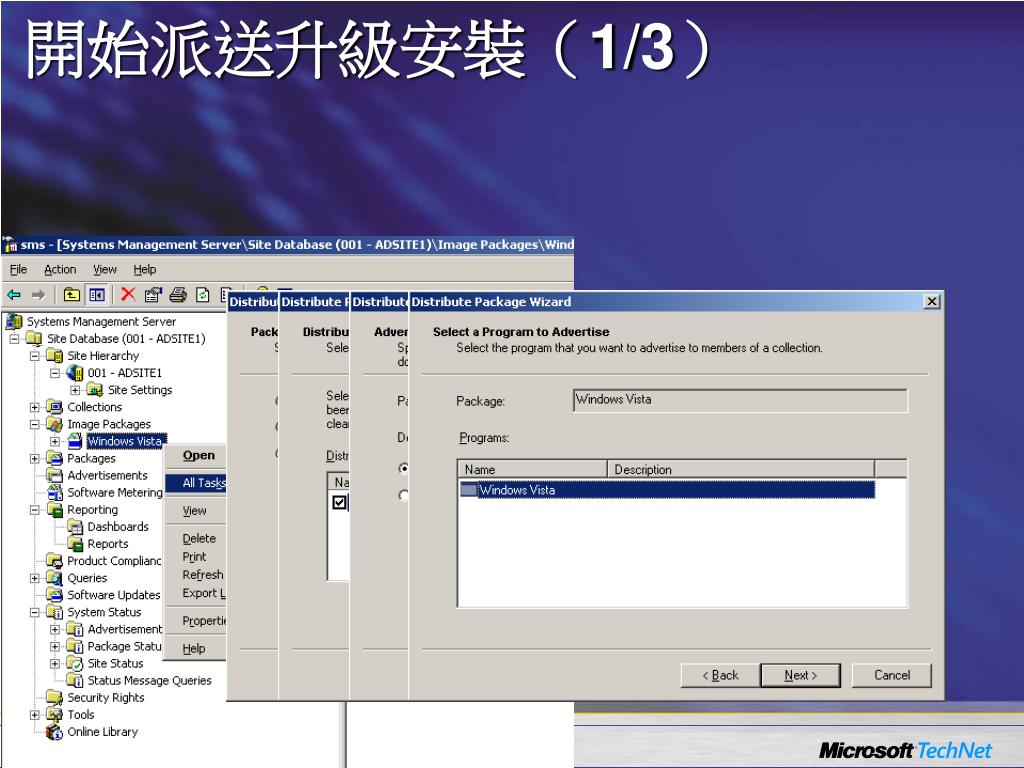Close the Distribute Package Wizard dialog
The image size is (1024, 768).
click(x=933, y=301)
